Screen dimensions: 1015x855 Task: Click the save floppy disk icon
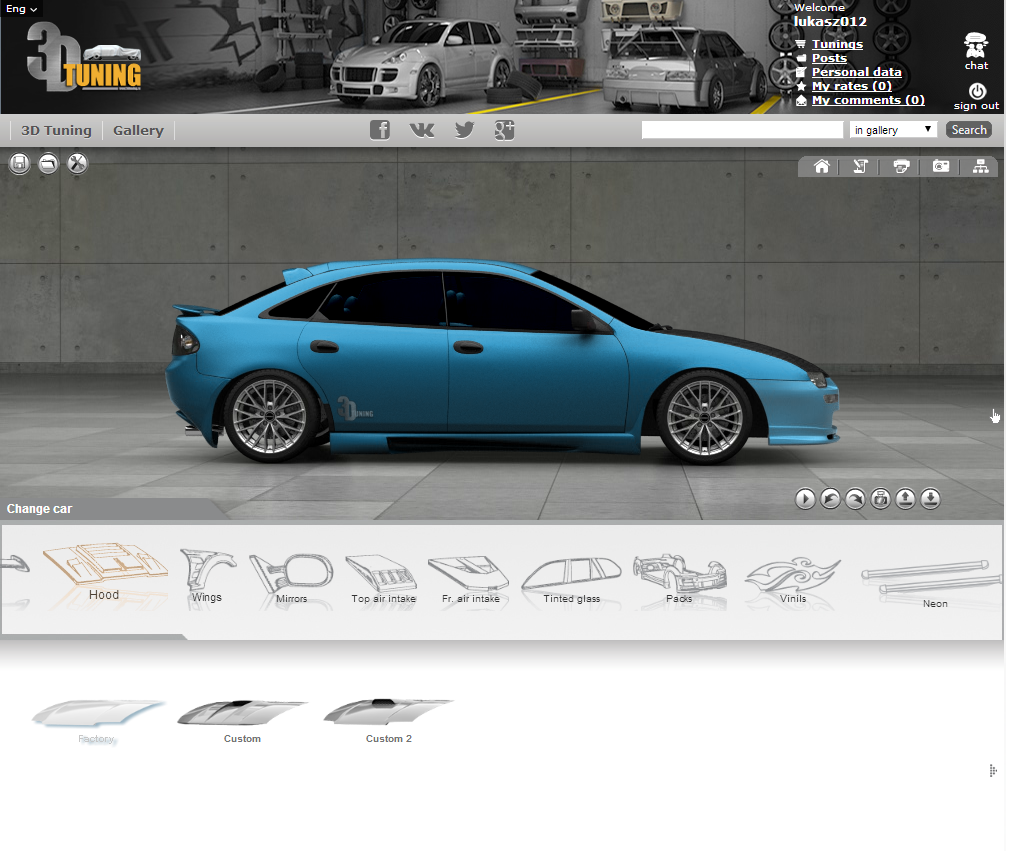(19, 164)
